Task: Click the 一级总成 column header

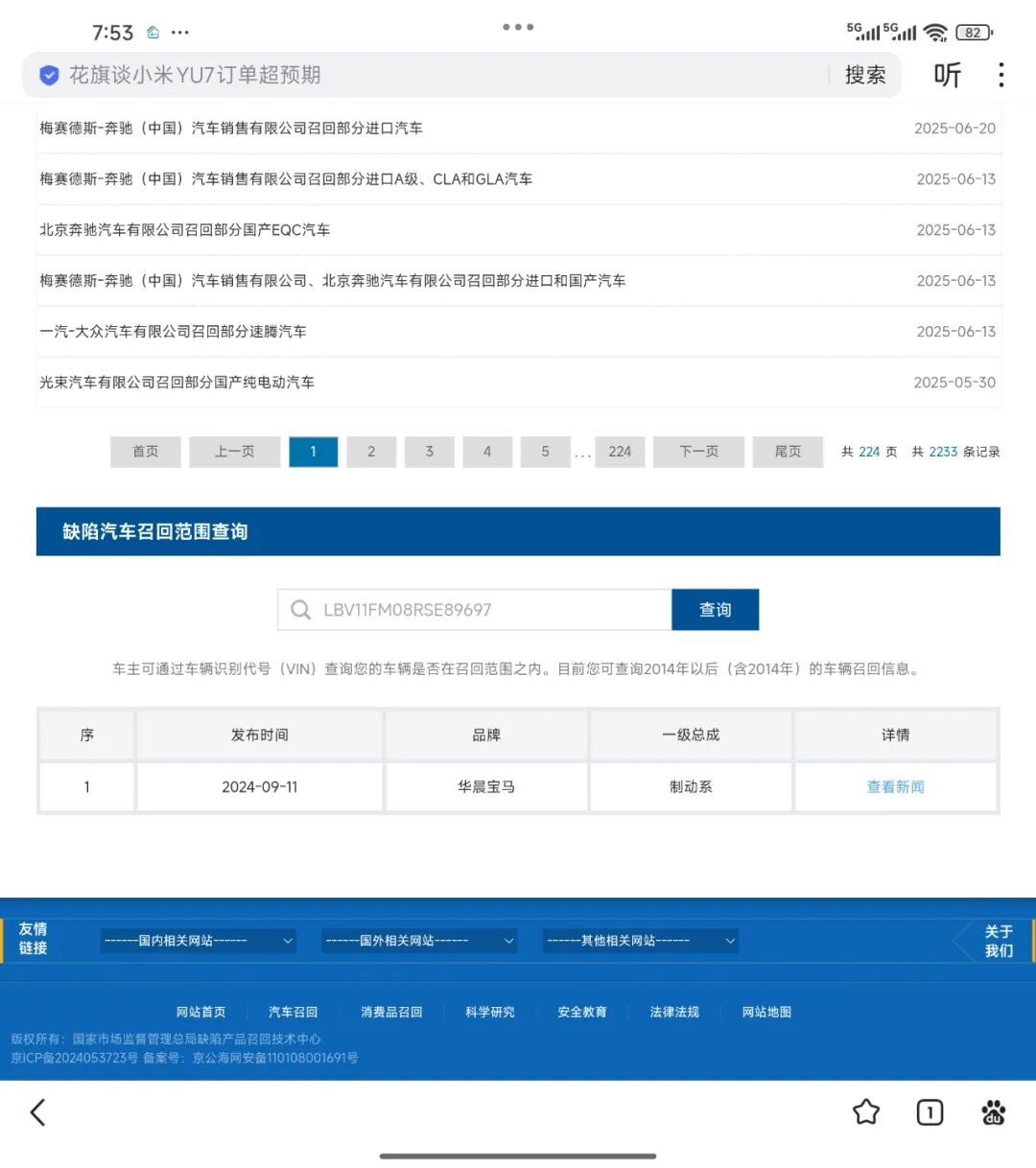Action: tap(691, 736)
